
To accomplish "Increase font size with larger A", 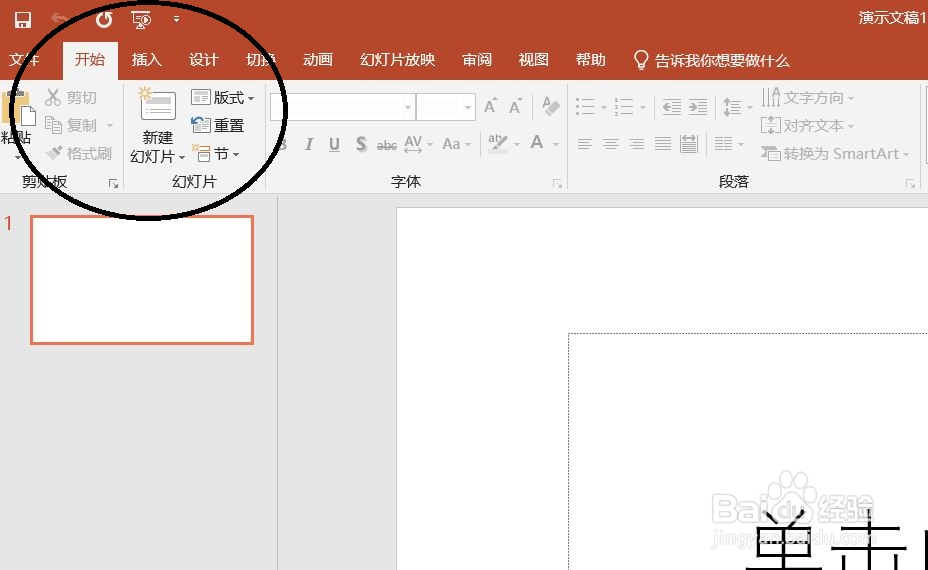I will click(490, 106).
